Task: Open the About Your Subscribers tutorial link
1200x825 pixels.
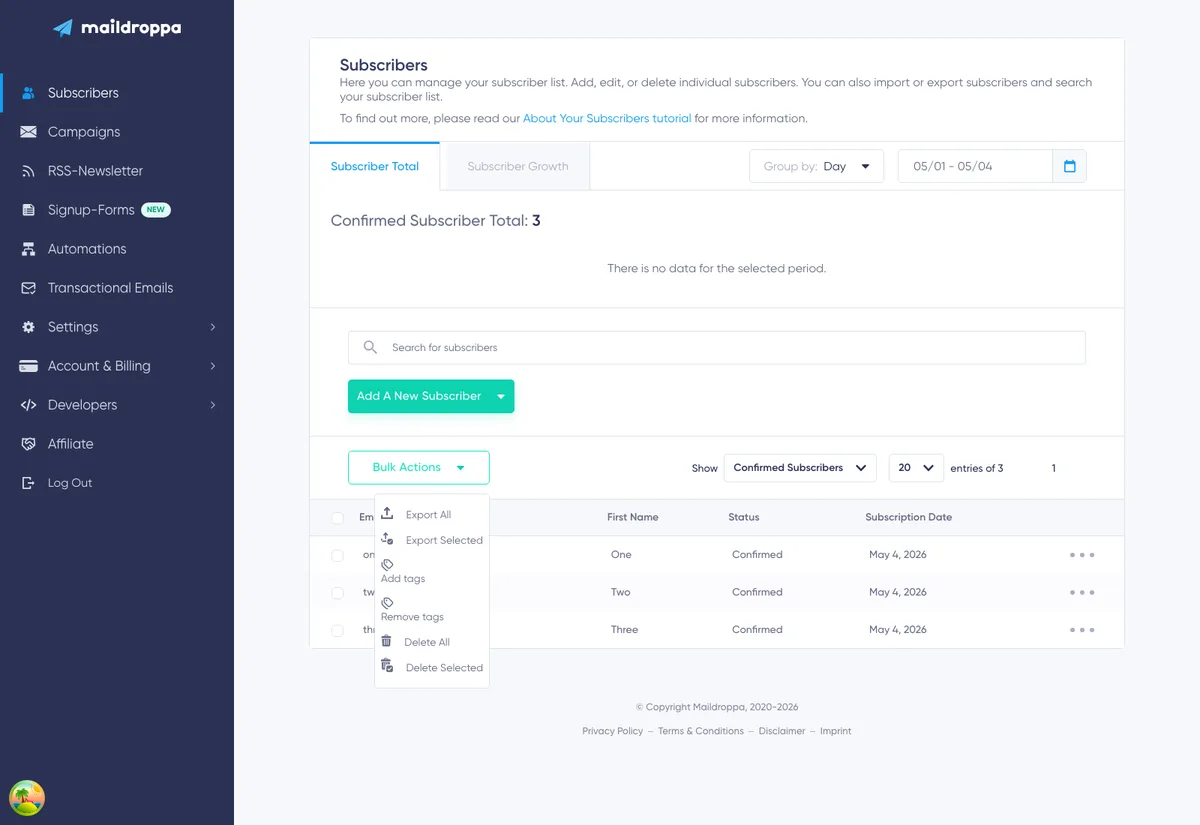Action: point(607,118)
